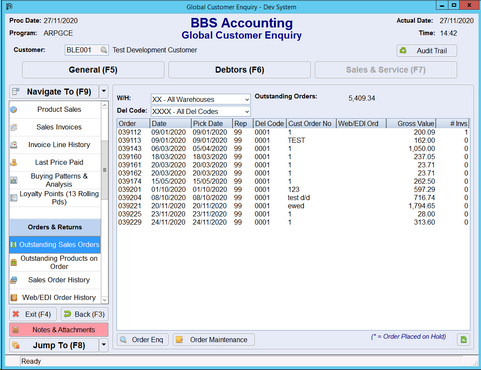Click the customer lookup magnifier icon

[104, 50]
